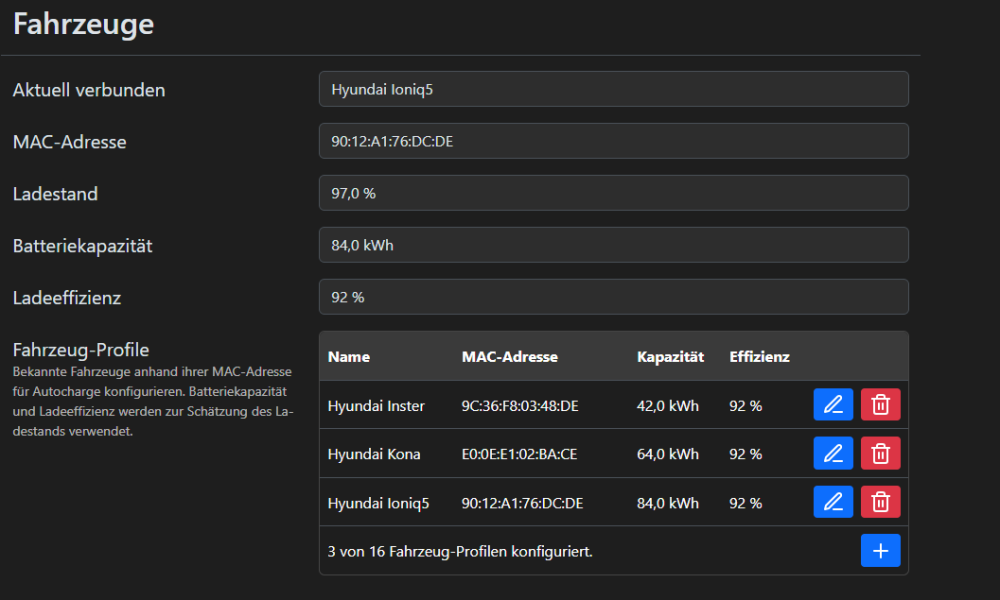Screen dimensions: 1000x600
Task: Click the Ladeeffizienz label
Action: click(x=67, y=298)
